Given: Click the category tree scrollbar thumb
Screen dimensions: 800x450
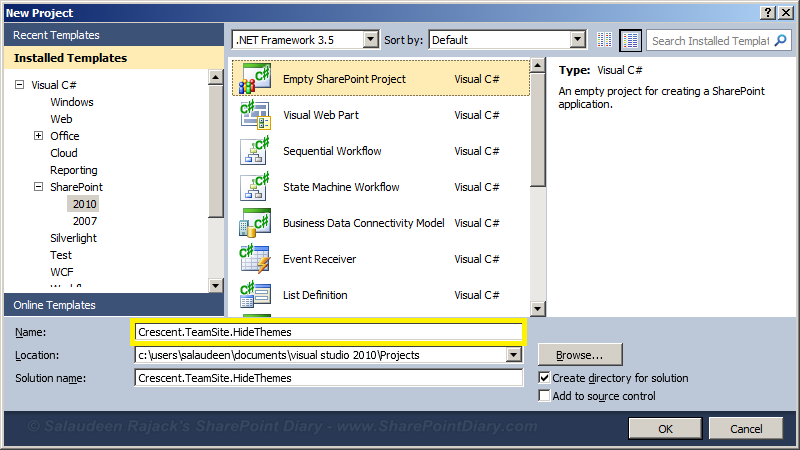Looking at the screenshot, I should pos(216,152).
